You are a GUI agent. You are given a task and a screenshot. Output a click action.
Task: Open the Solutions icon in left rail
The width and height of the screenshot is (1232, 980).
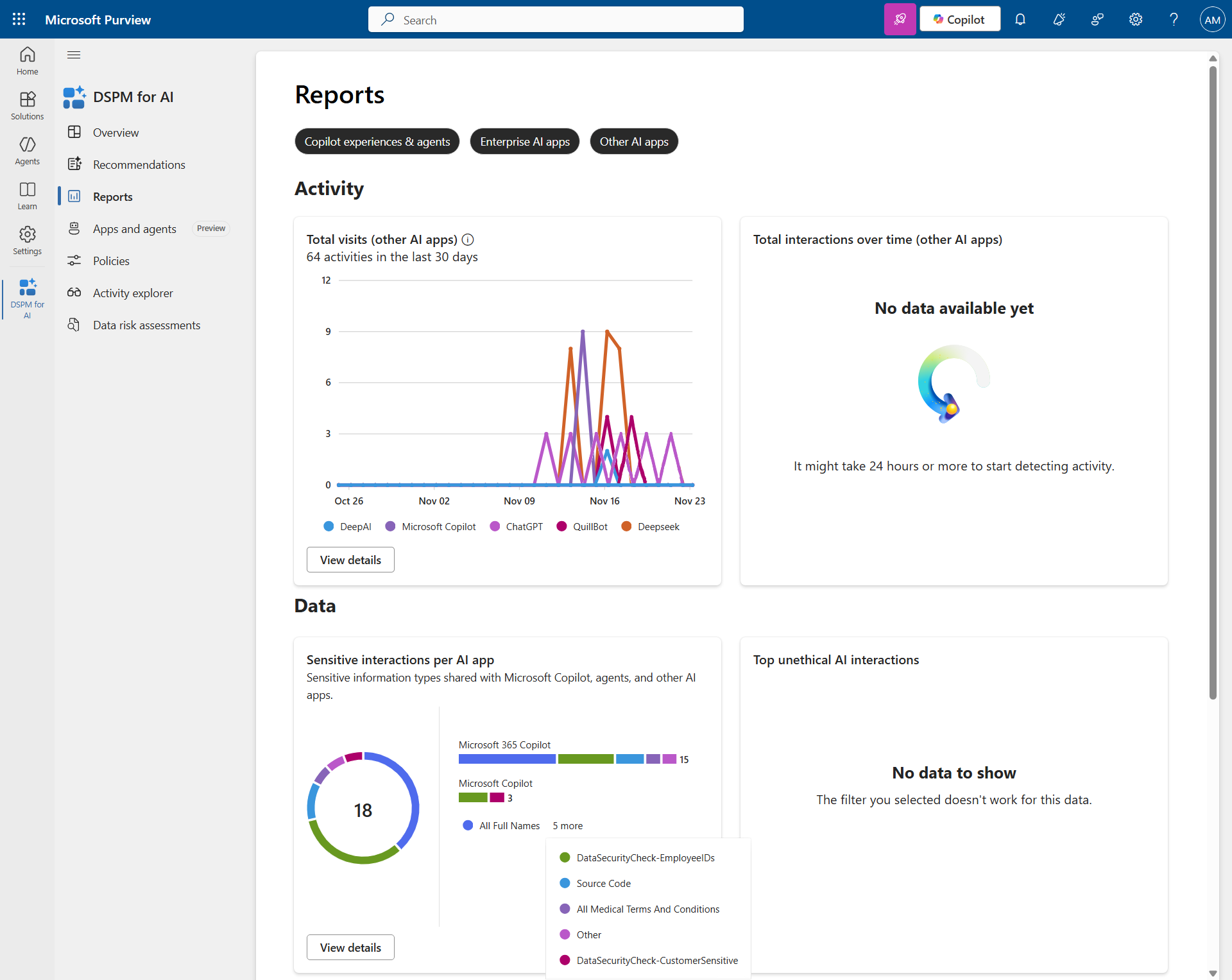pyautogui.click(x=27, y=105)
